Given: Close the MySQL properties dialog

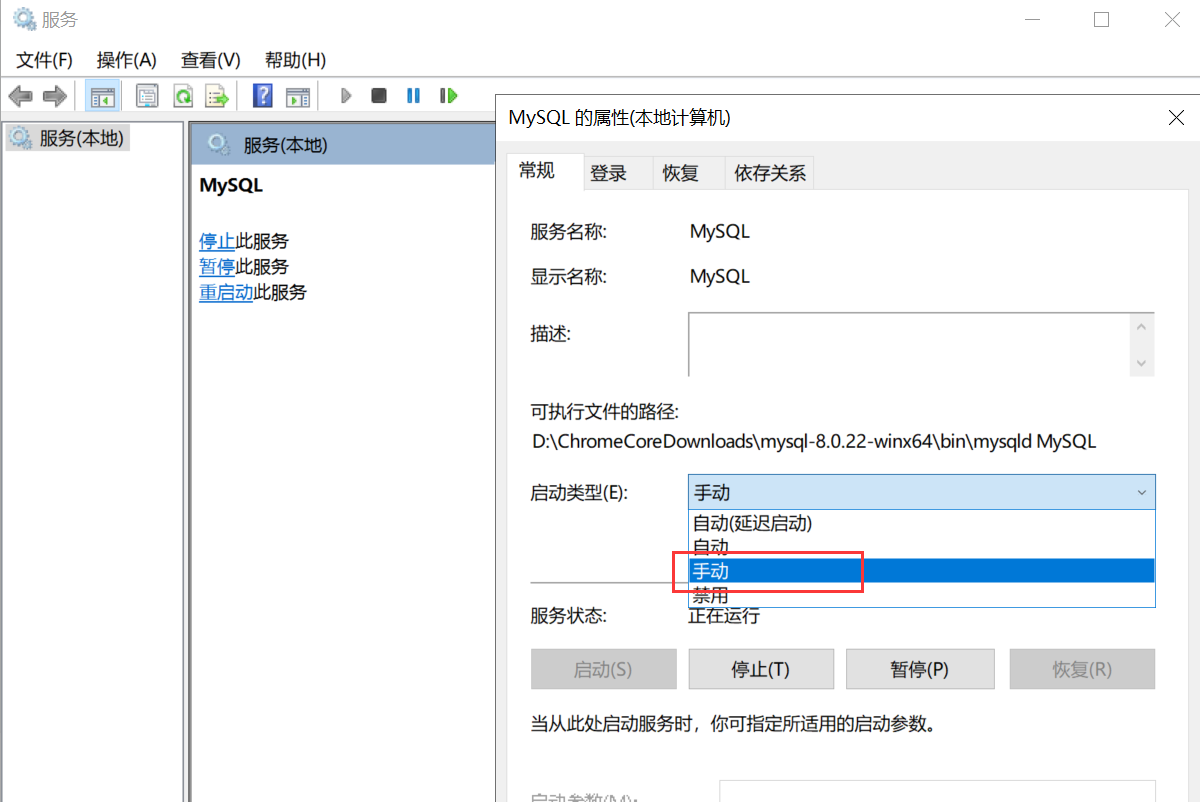Looking at the screenshot, I should 1176,118.
